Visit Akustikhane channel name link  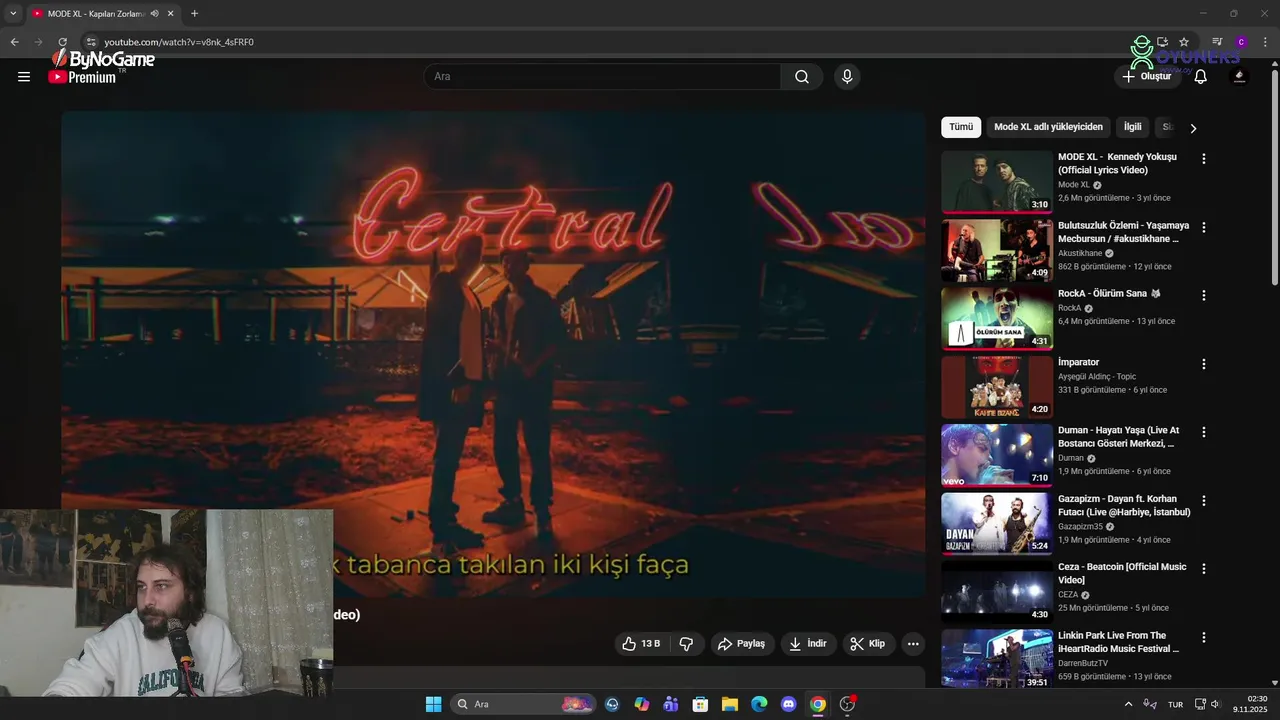tap(1080, 254)
